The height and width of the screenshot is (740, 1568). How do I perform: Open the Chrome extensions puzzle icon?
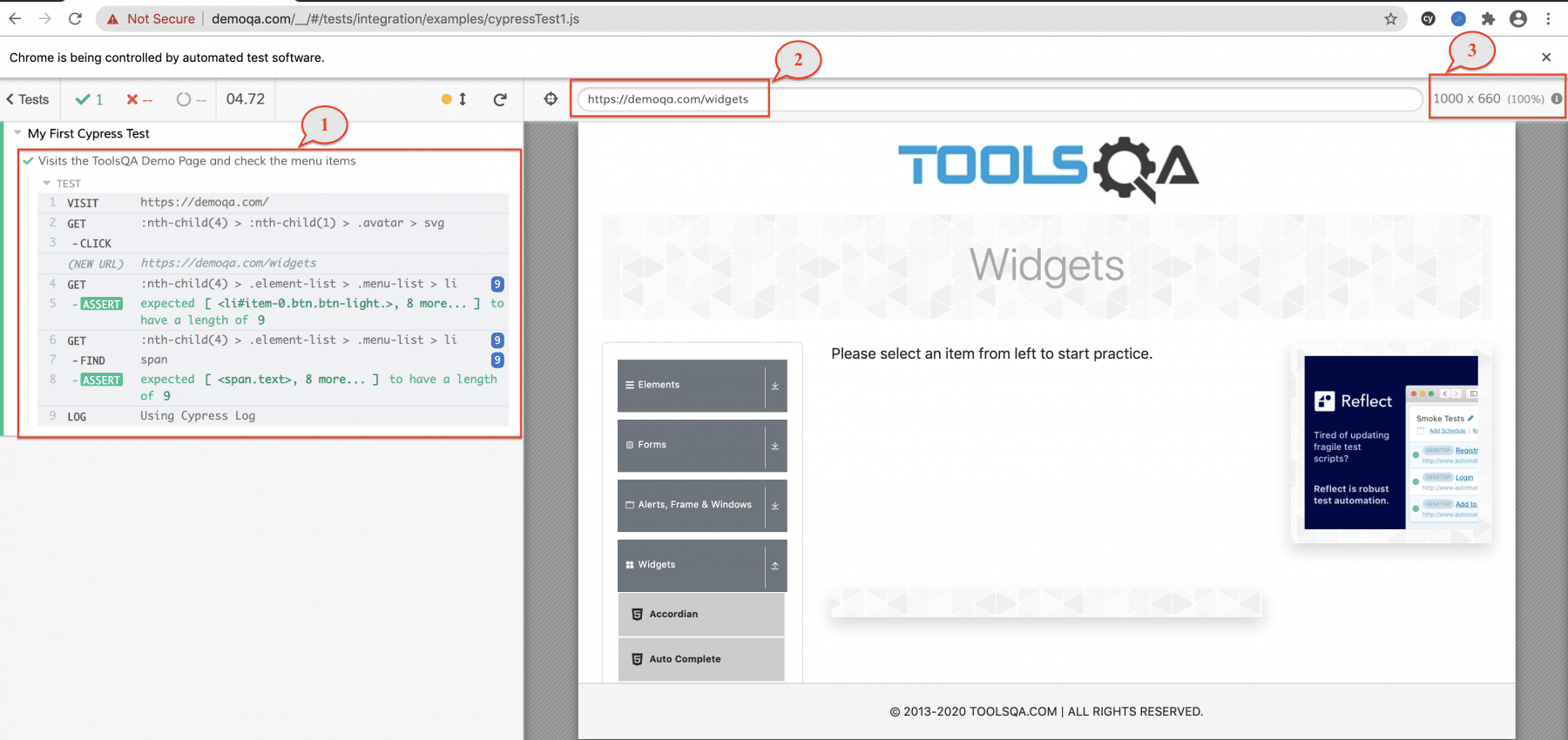coord(1488,19)
